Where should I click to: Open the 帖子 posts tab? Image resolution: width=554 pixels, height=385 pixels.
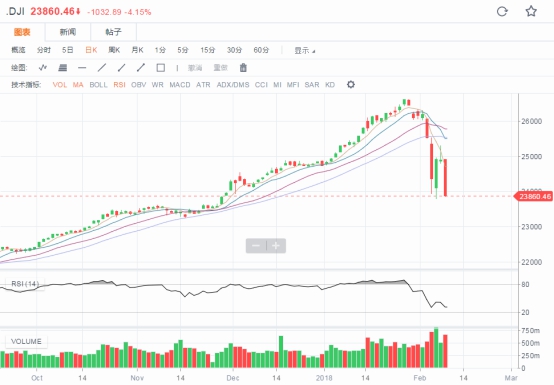pos(113,32)
